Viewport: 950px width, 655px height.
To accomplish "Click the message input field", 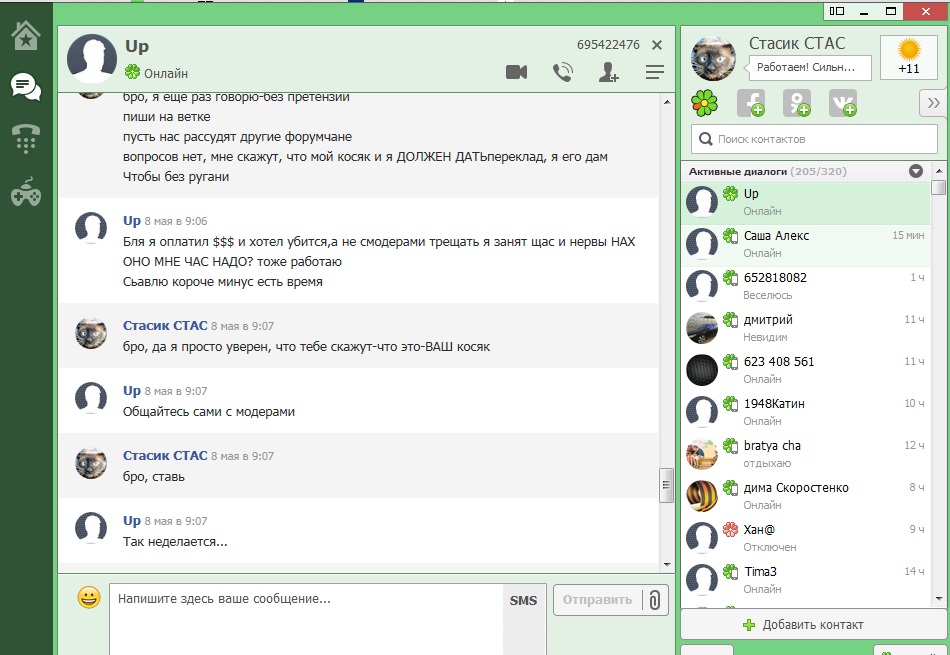I will [306, 619].
